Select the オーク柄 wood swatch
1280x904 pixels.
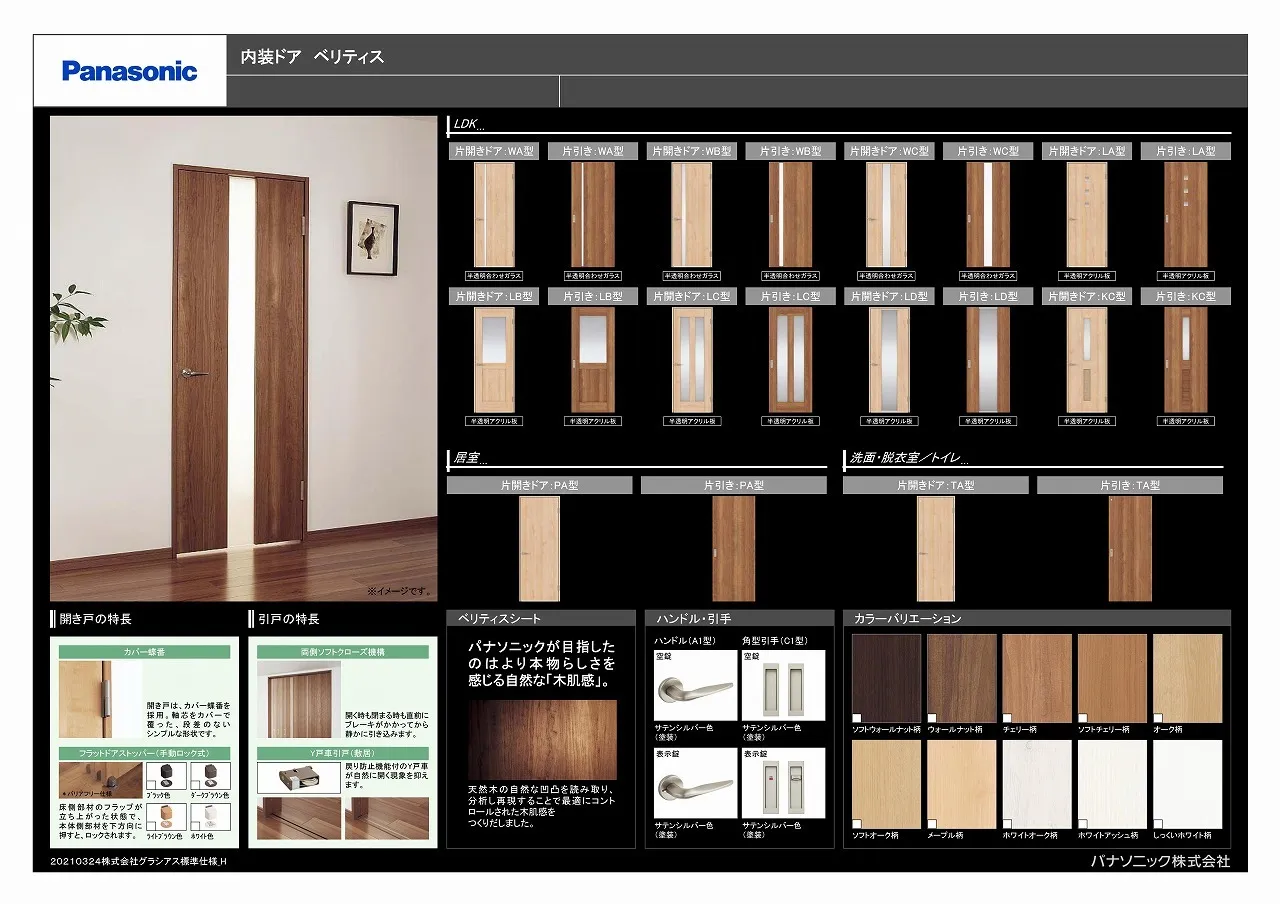[x=1187, y=678]
